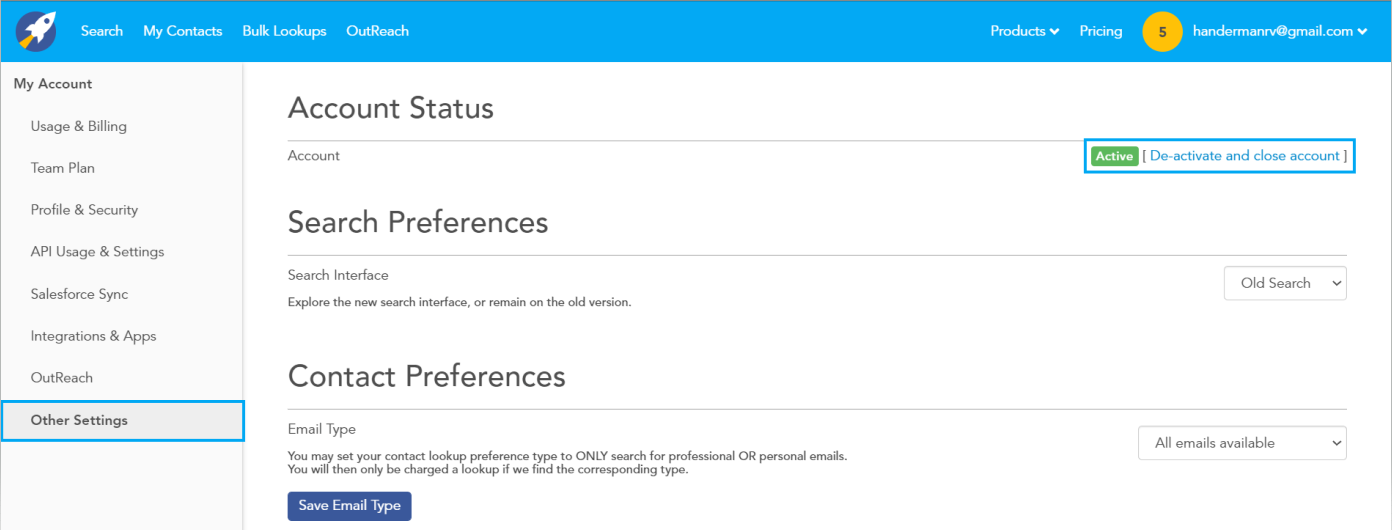Open the handermanrv@gmail.com account menu
This screenshot has height=530, width=1392.
1279,31
